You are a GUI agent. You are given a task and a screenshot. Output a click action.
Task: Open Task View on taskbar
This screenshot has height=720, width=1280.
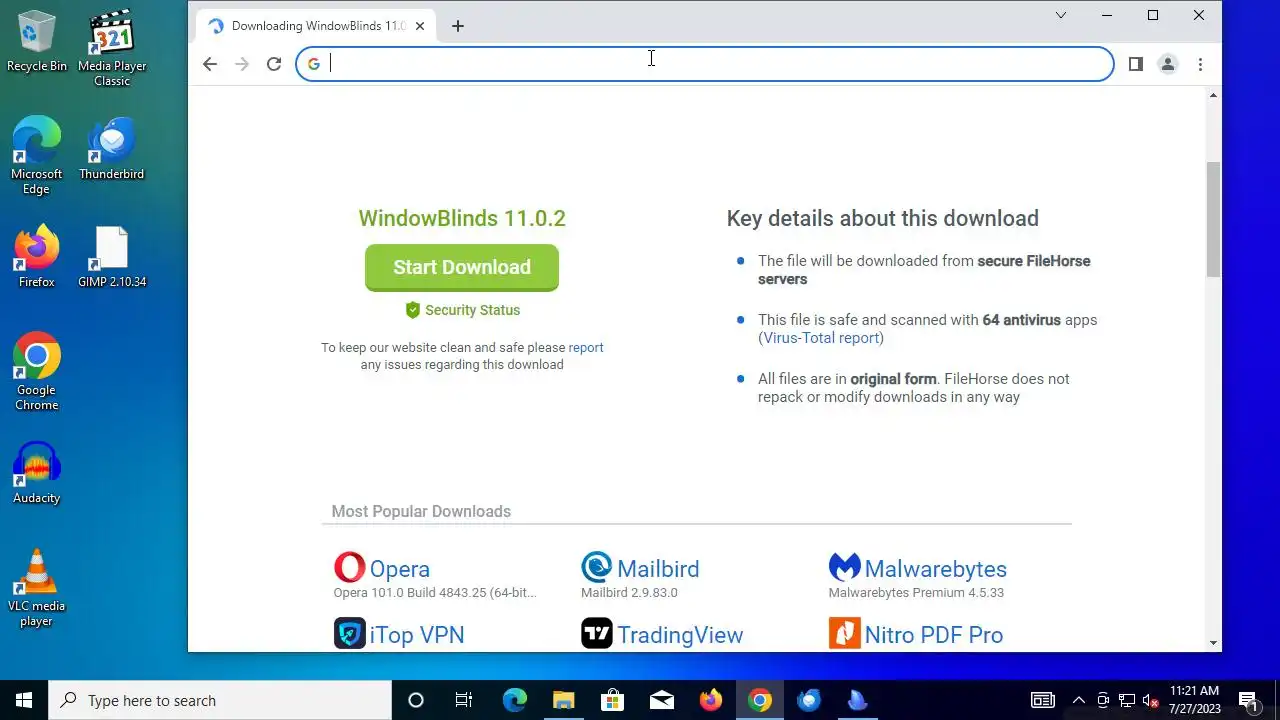pos(464,700)
